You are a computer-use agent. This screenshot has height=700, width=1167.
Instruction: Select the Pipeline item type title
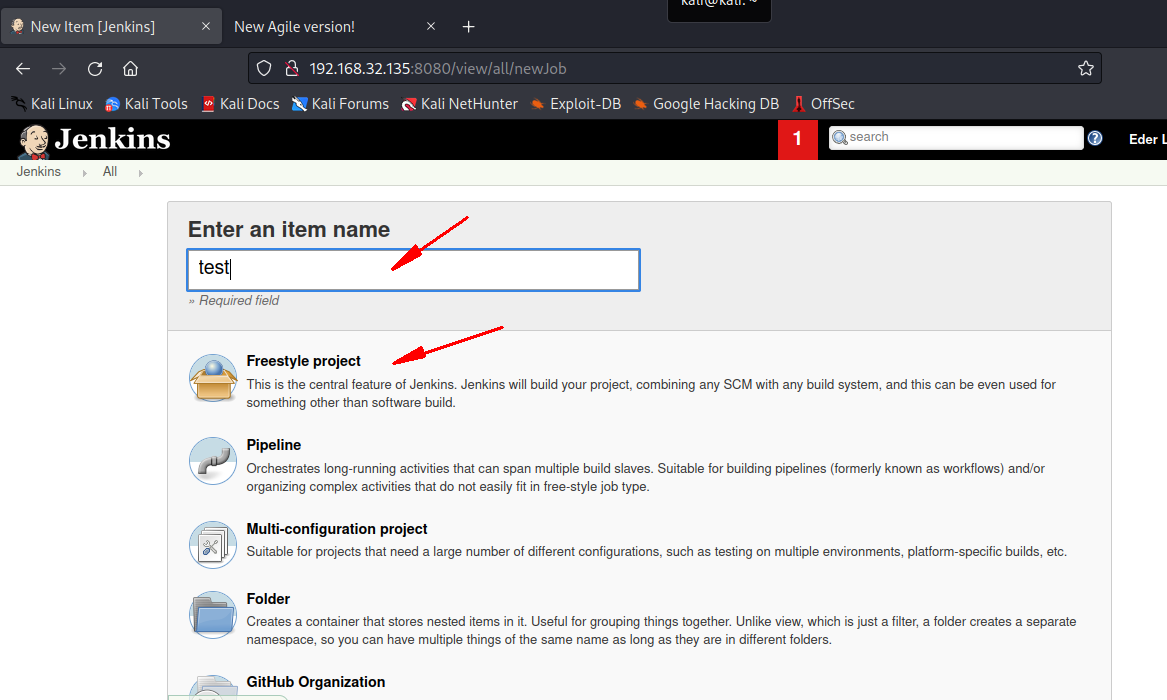tap(274, 445)
